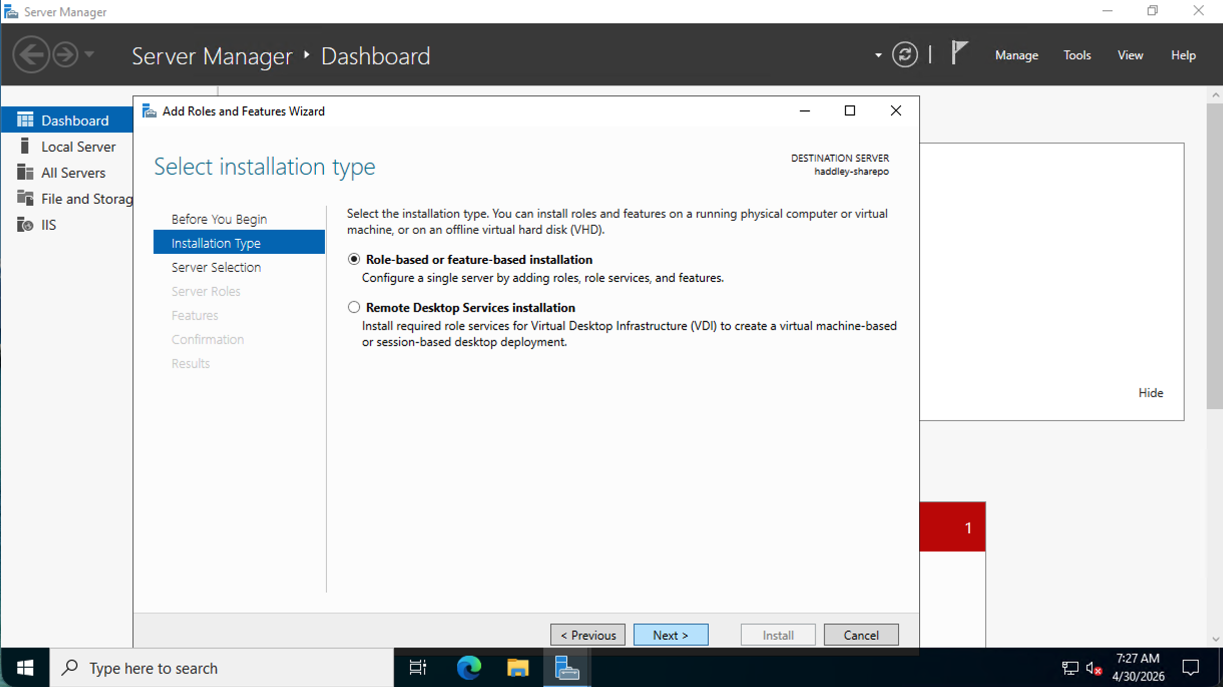Expand the dropdown arrow beside the refresh icon
Viewport: 1223px width, 687px height.
(x=878, y=56)
